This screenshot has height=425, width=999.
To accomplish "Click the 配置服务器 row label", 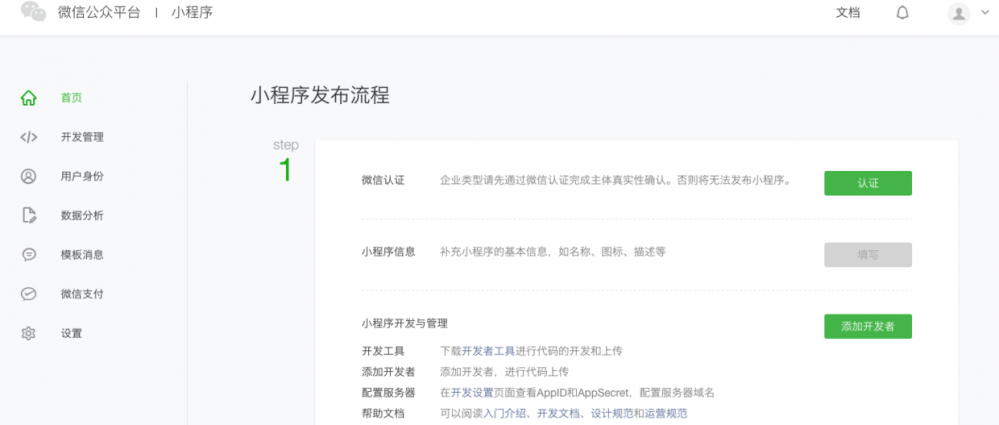I will 388,393.
